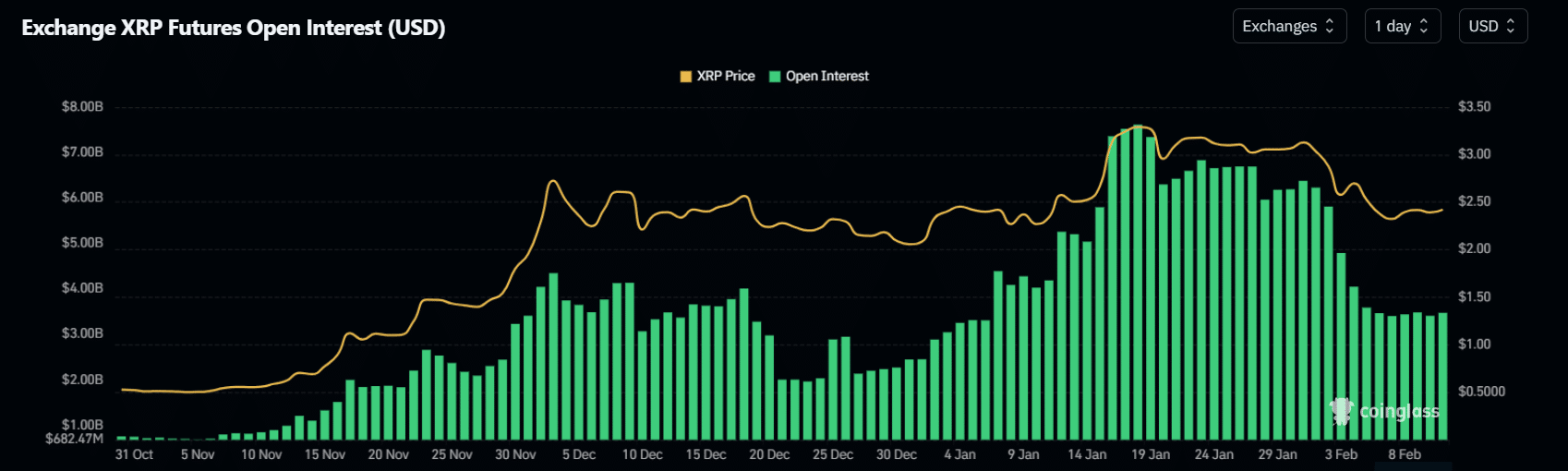Screen dimensions: 1568x471
Task: Click the 29 Jan date label
Action: click(1278, 454)
